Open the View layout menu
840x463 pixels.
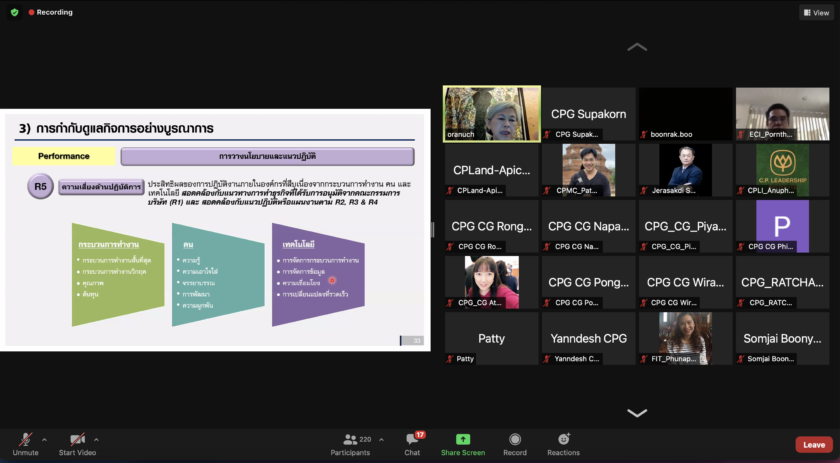(815, 12)
